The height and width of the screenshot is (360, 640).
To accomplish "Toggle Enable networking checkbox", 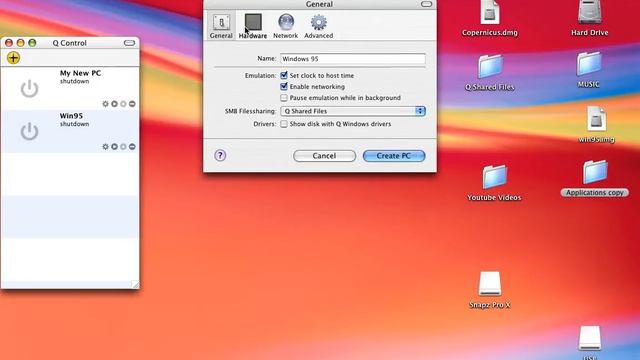I will 284,87.
